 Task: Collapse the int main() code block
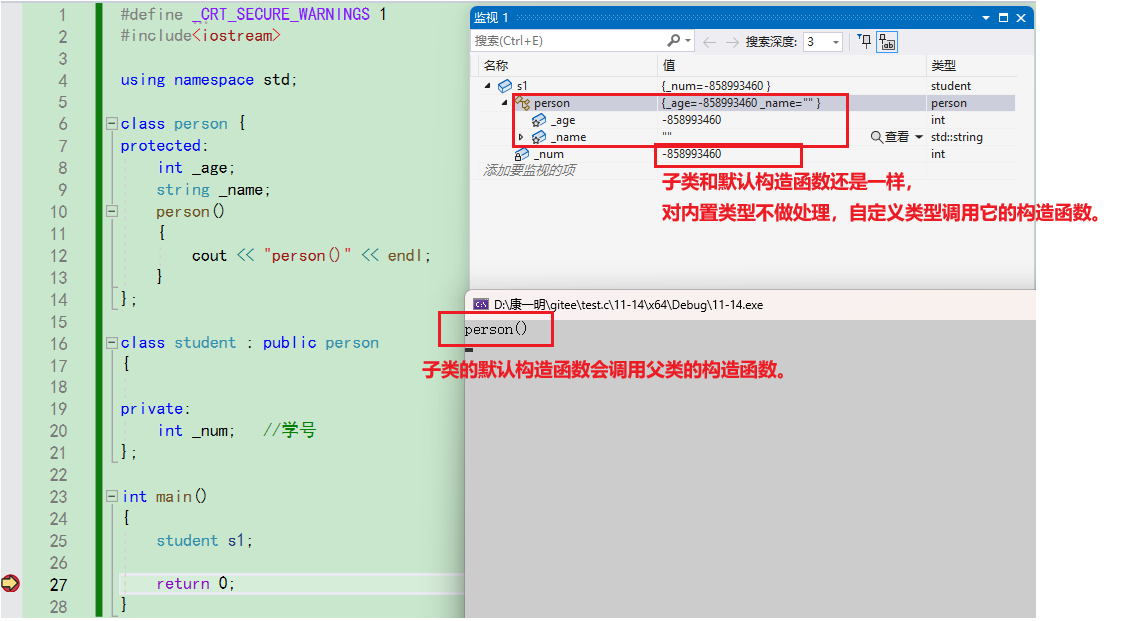click(x=112, y=496)
